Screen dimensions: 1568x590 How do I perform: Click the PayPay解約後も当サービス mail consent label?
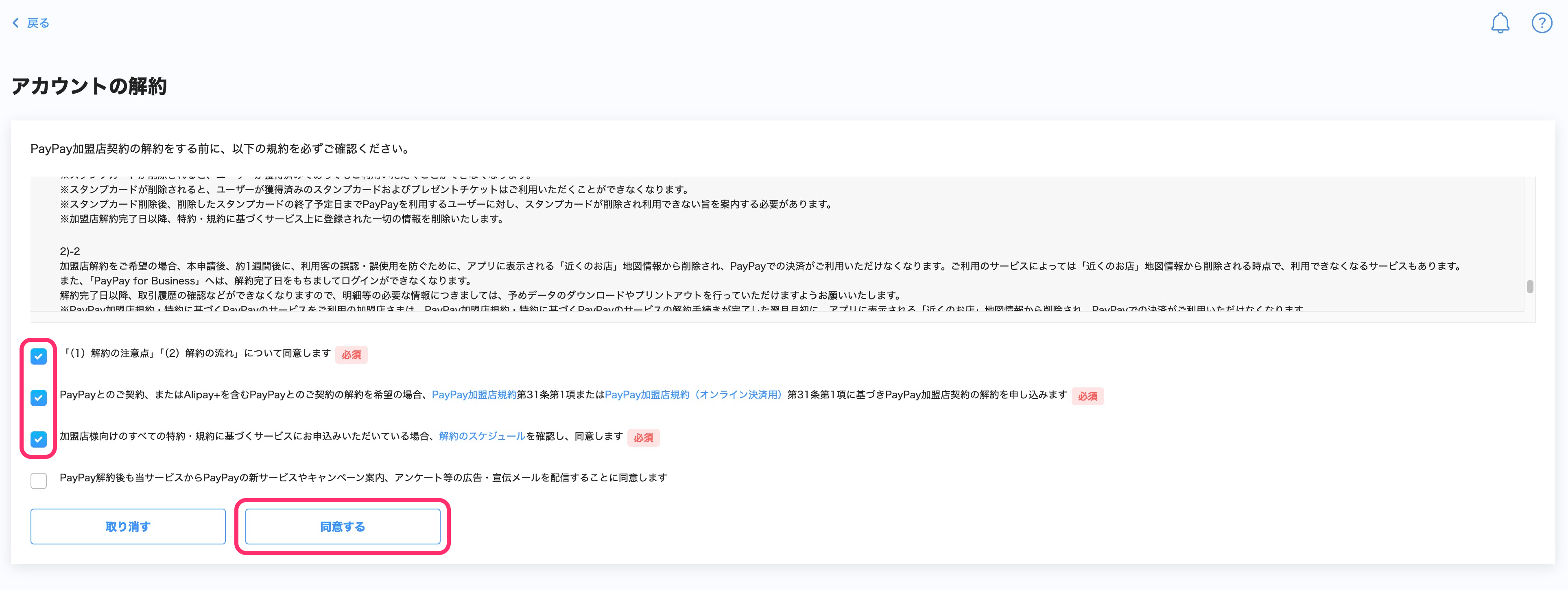coord(363,478)
